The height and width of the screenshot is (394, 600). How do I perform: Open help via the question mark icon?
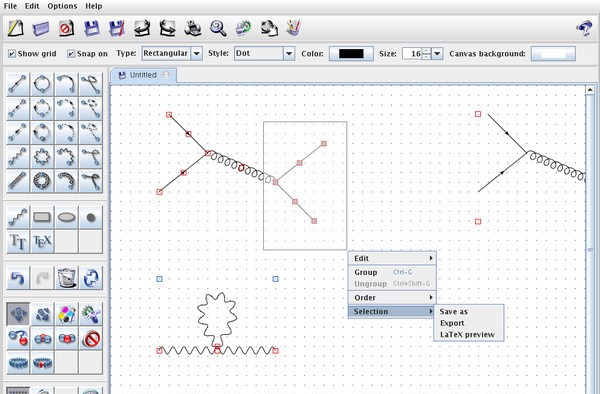pyautogui.click(x=584, y=28)
